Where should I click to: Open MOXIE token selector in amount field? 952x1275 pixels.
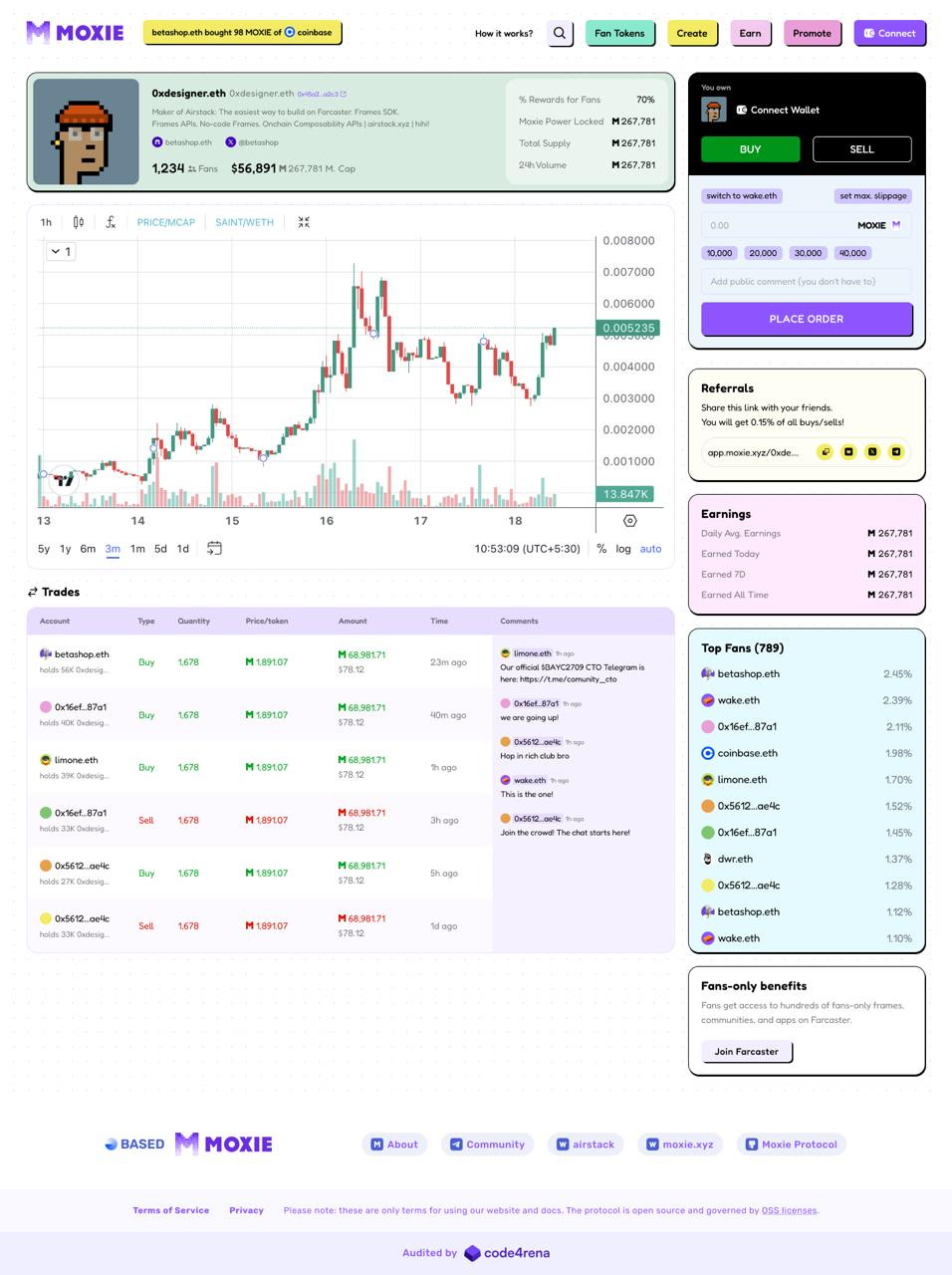[879, 225]
